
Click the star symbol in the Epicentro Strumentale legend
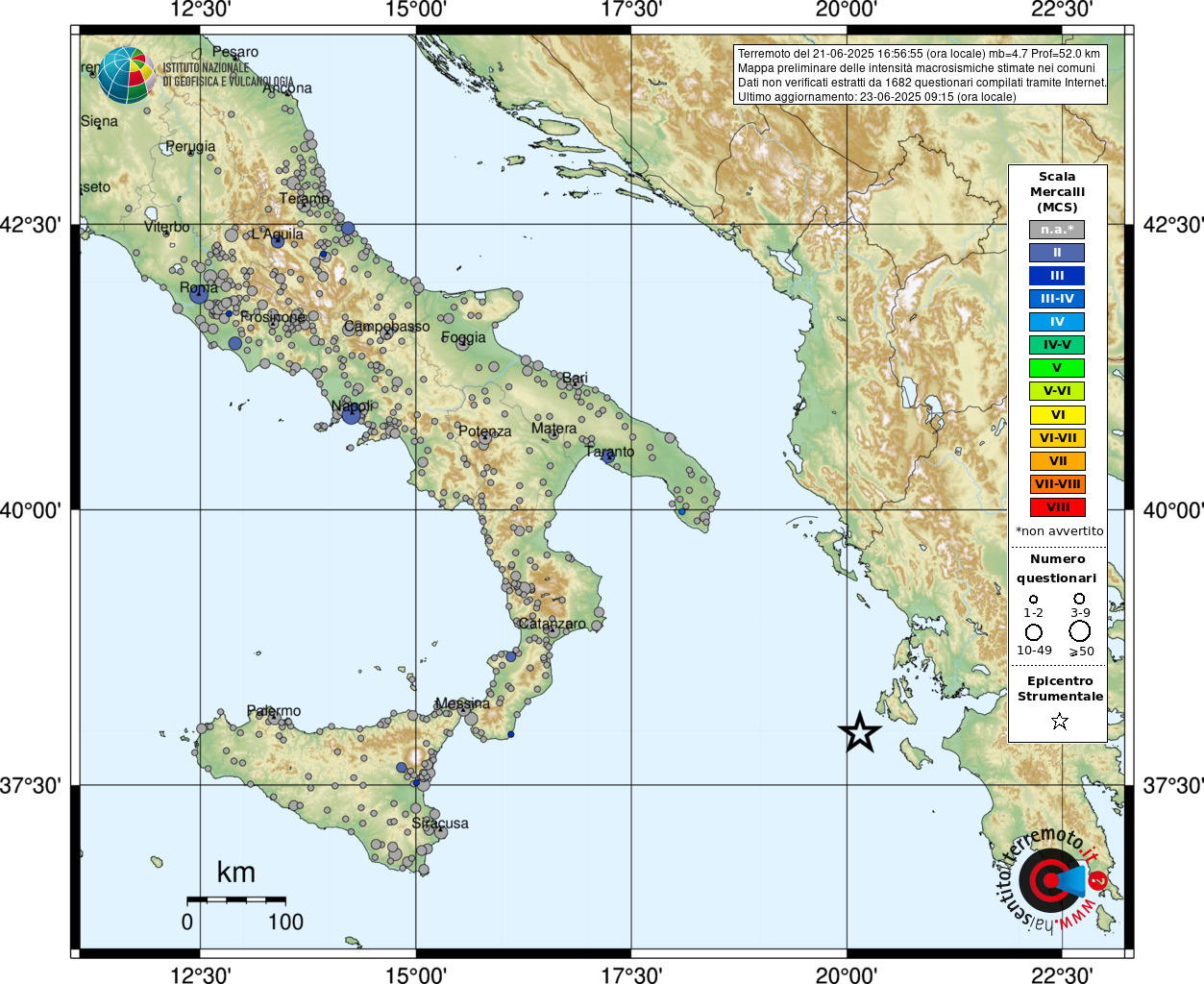[1060, 721]
